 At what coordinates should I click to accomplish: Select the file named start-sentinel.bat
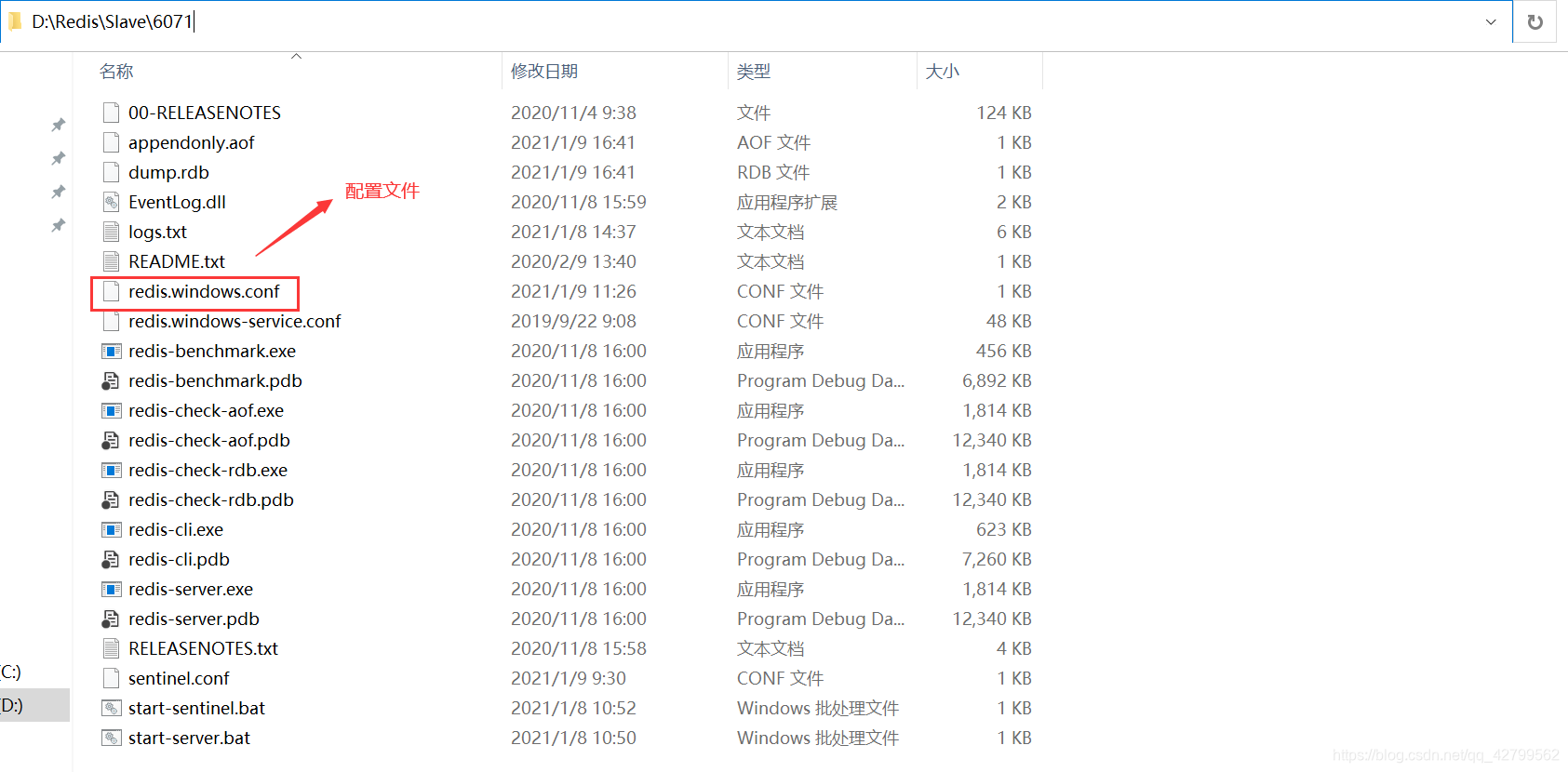pyautogui.click(x=196, y=708)
